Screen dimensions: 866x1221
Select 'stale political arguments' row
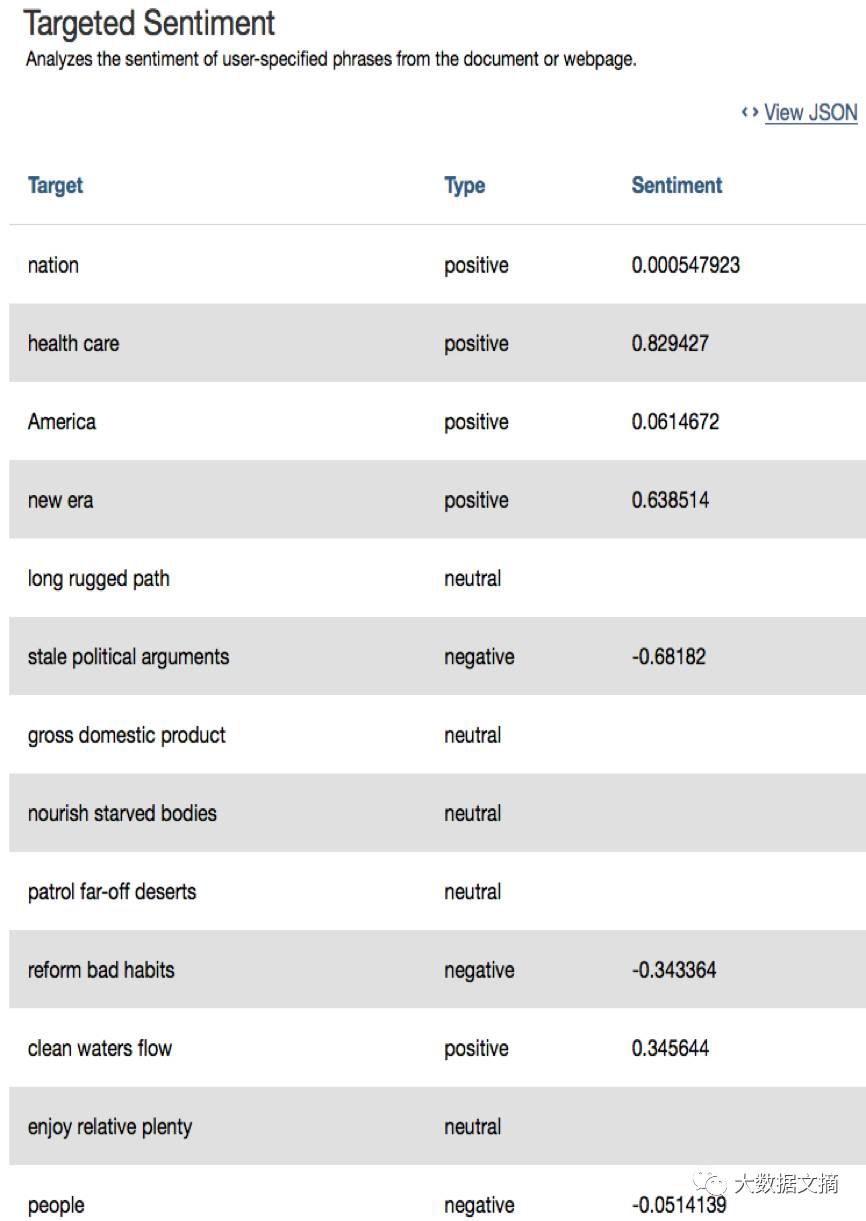[437, 657]
